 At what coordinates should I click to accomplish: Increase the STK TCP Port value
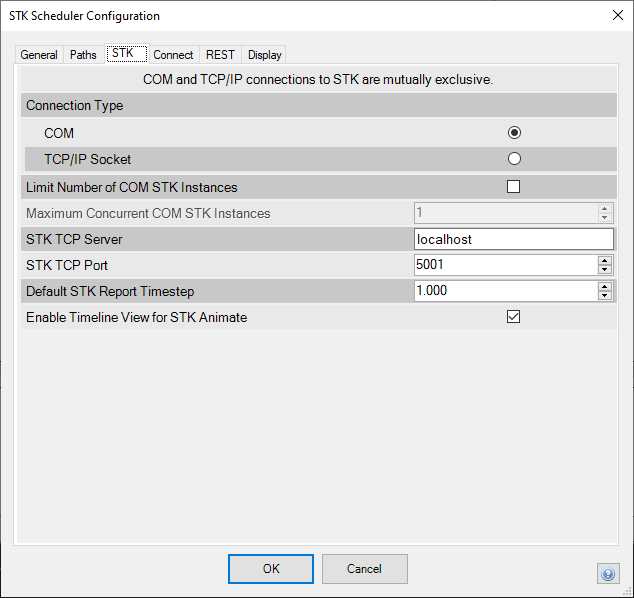click(x=604, y=260)
